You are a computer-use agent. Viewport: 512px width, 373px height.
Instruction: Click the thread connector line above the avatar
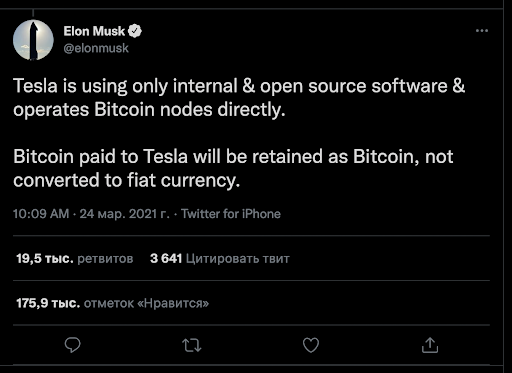(x=33, y=13)
